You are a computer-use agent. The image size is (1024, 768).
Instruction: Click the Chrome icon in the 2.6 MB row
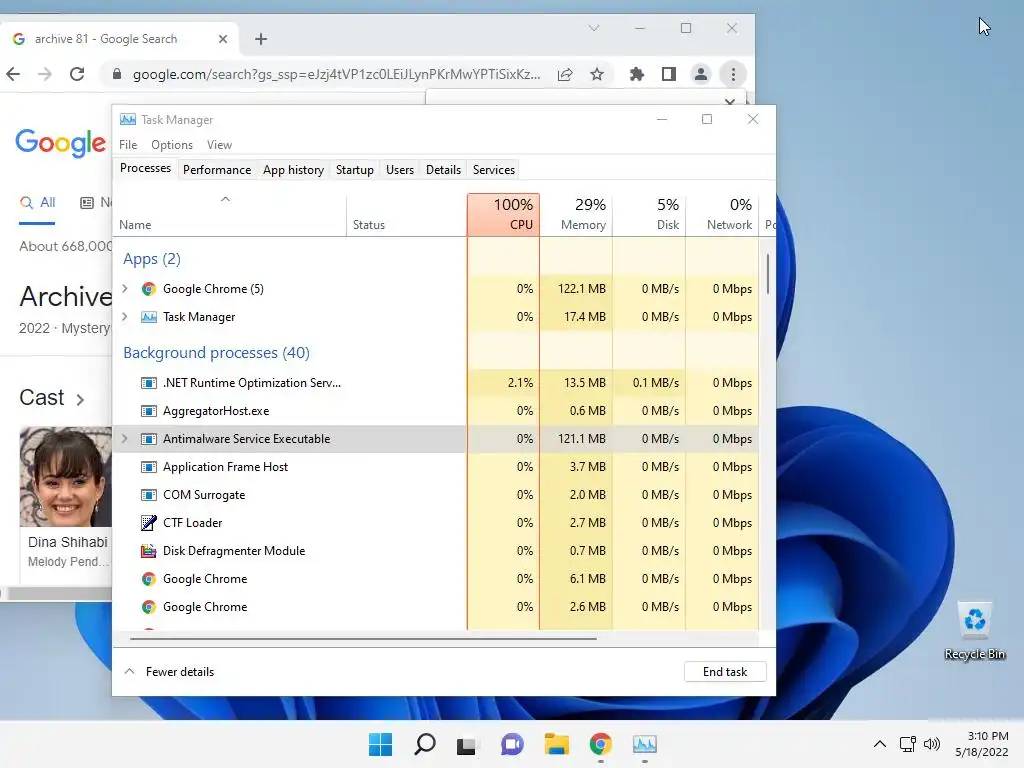(x=149, y=607)
